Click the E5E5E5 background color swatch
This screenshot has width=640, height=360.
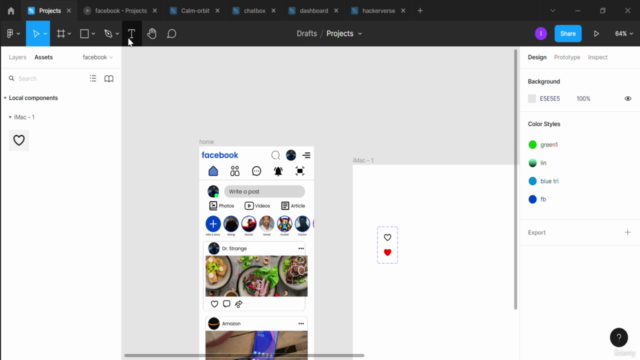pos(532,98)
